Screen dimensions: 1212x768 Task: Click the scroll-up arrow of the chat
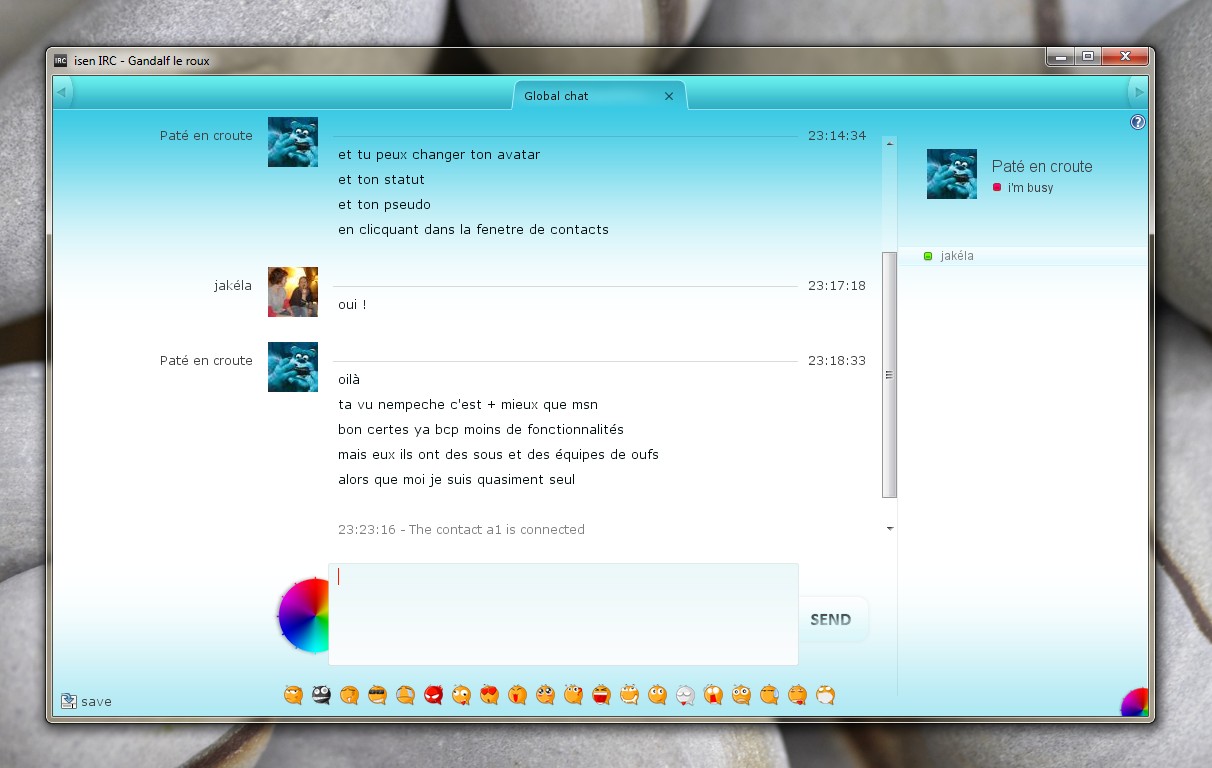pyautogui.click(x=889, y=144)
